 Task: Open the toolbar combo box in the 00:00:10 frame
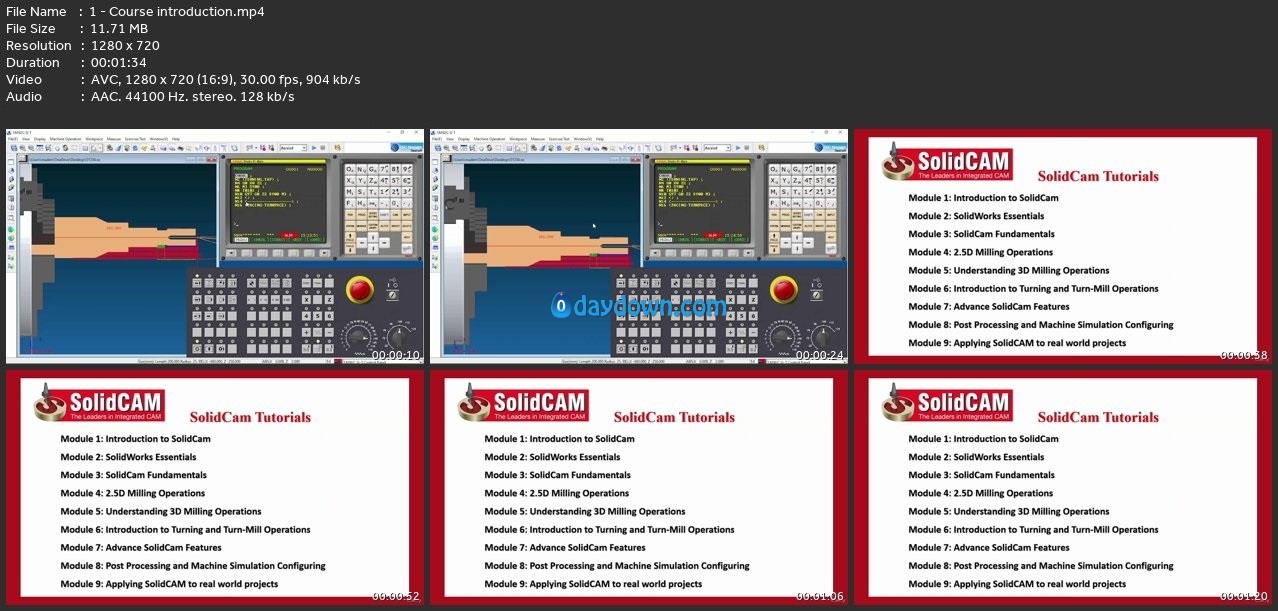click(x=293, y=148)
